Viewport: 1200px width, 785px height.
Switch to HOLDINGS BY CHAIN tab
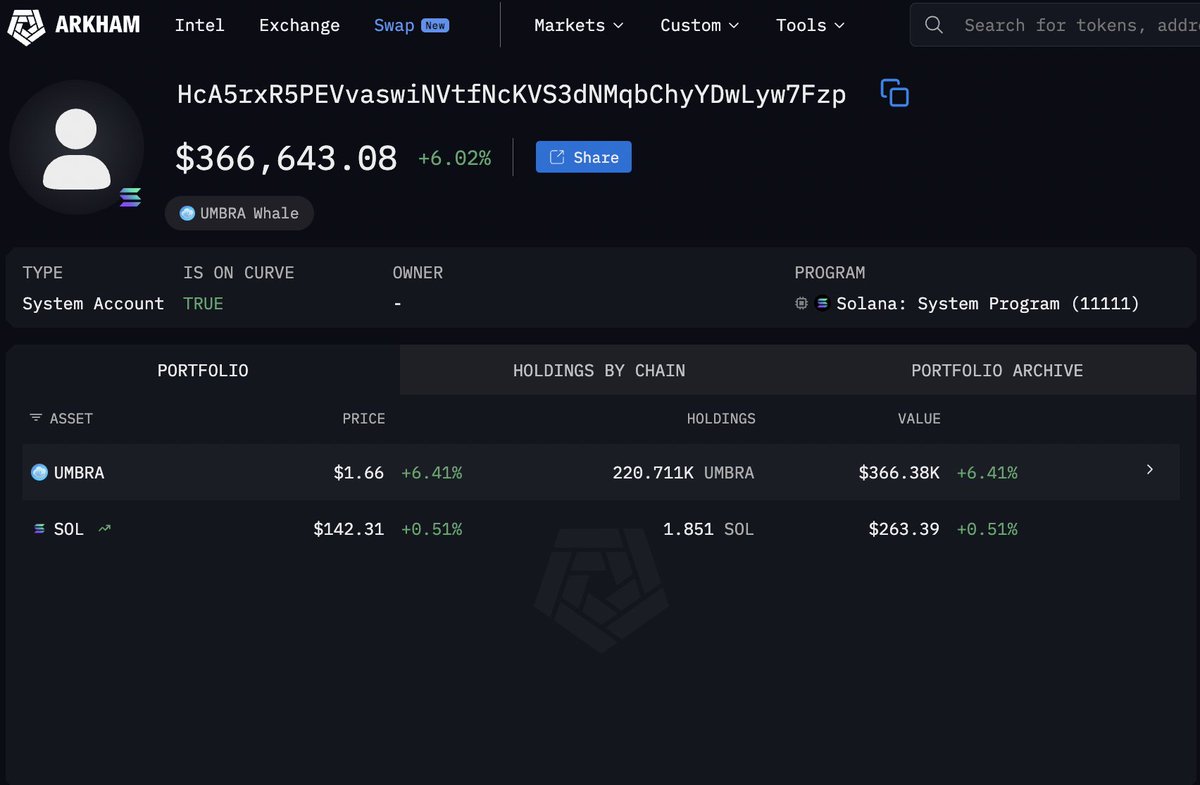tap(599, 370)
